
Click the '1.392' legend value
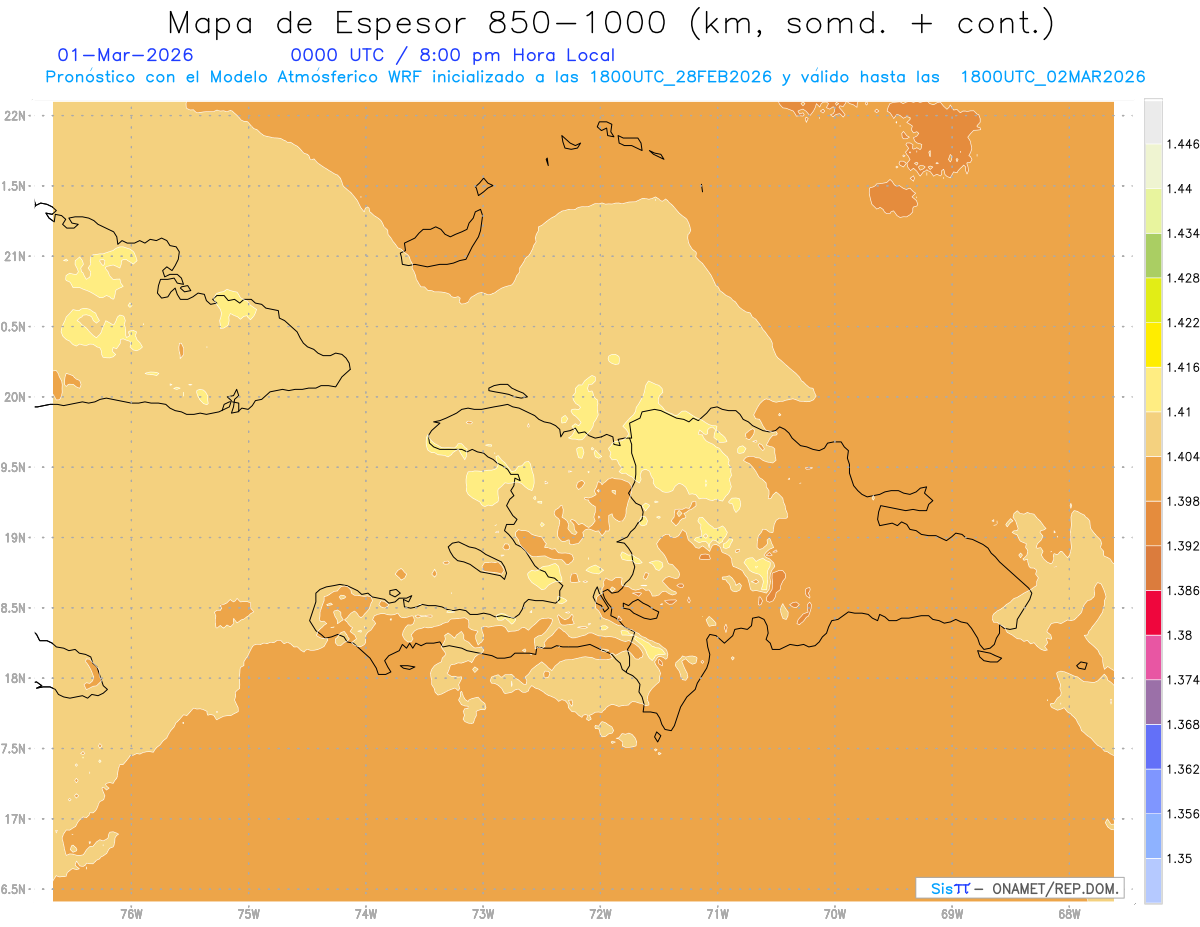pyautogui.click(x=1182, y=546)
